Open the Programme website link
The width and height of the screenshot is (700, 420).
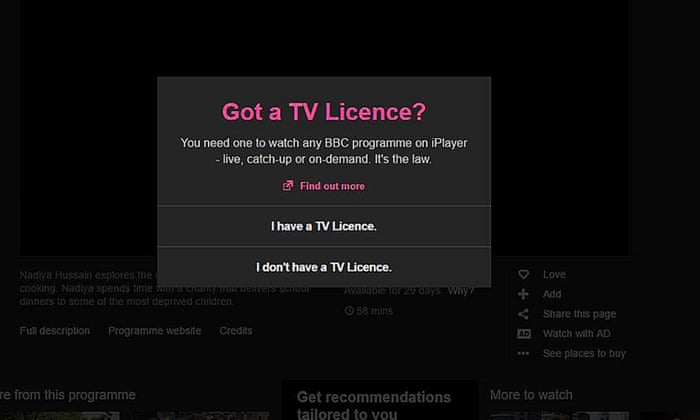pos(154,331)
